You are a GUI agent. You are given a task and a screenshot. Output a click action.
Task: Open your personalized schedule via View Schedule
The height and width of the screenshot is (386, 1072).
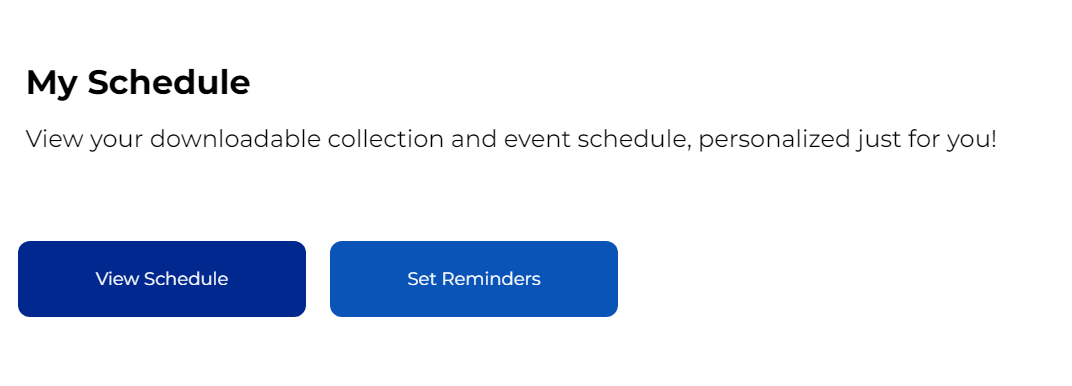162,279
